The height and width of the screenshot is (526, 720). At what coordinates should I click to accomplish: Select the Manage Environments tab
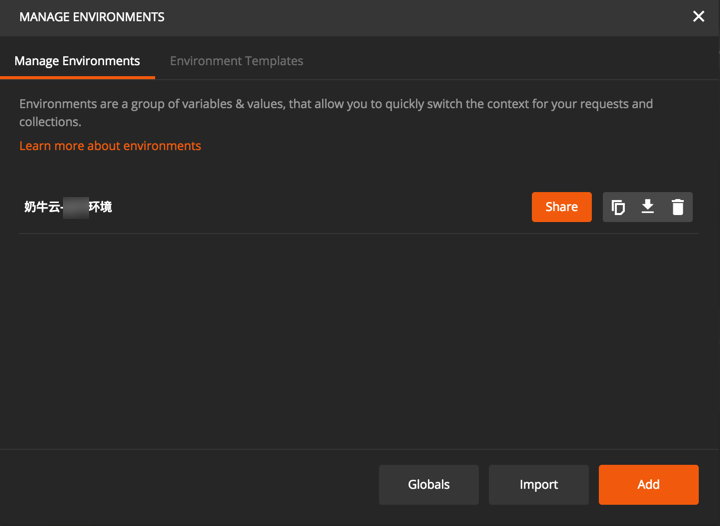77,61
